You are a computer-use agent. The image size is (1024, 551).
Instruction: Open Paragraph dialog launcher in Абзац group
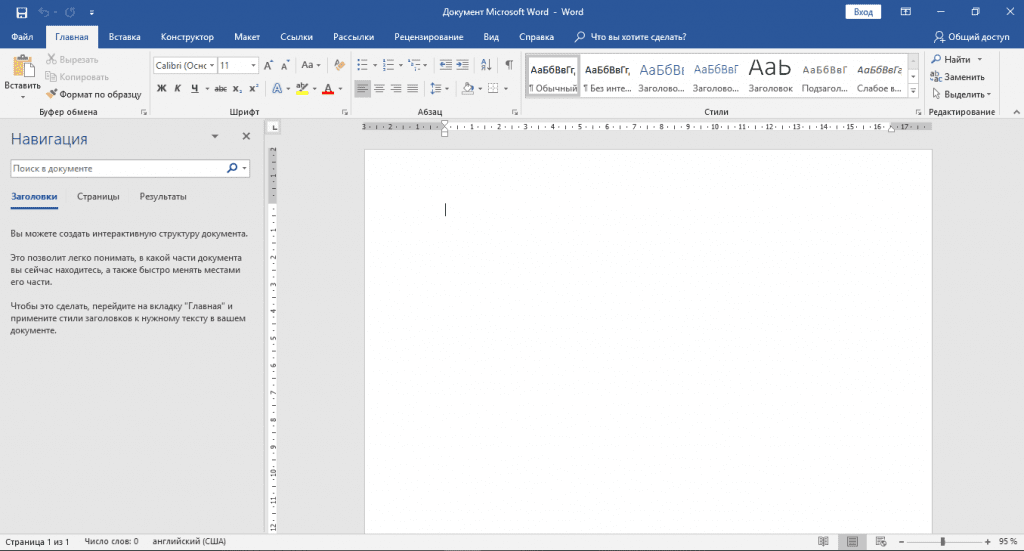(515, 112)
